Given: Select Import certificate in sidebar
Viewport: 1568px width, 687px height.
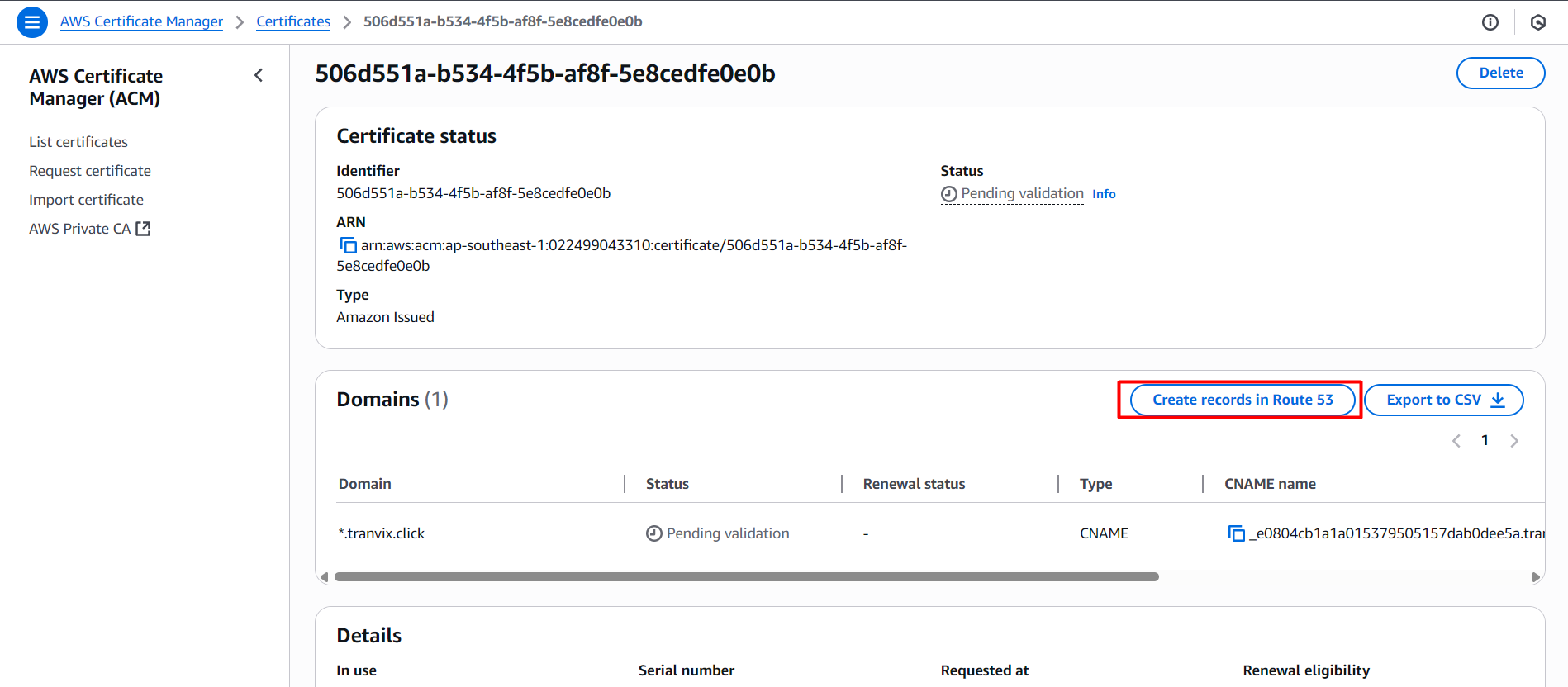Looking at the screenshot, I should coord(86,200).
